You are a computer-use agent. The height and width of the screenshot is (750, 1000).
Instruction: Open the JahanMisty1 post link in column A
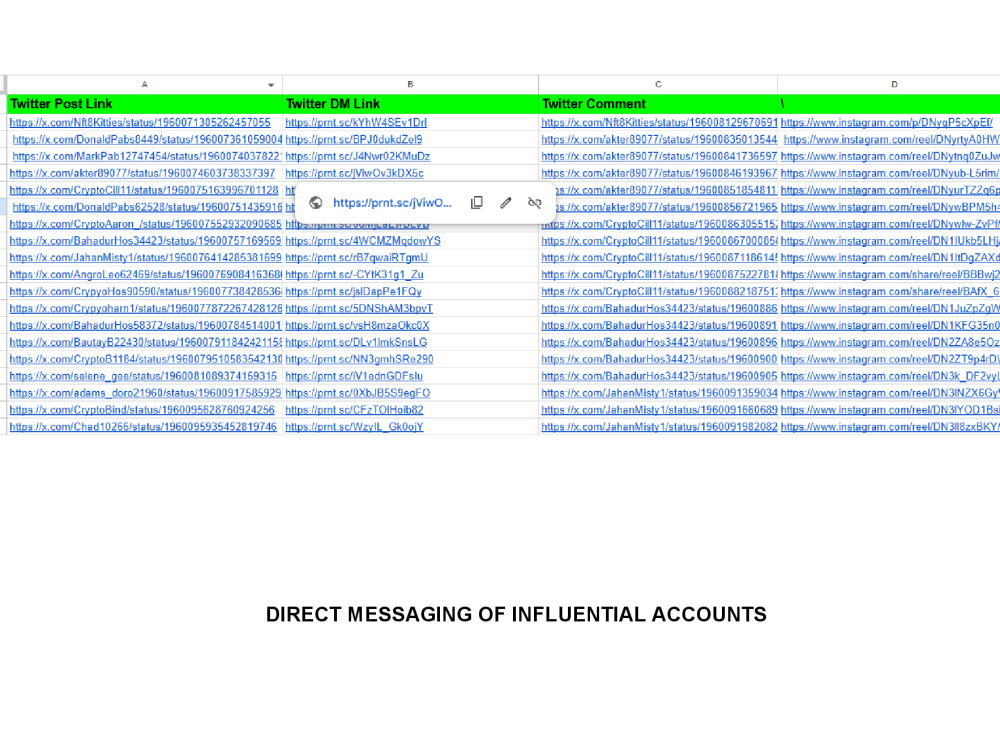[145, 258]
